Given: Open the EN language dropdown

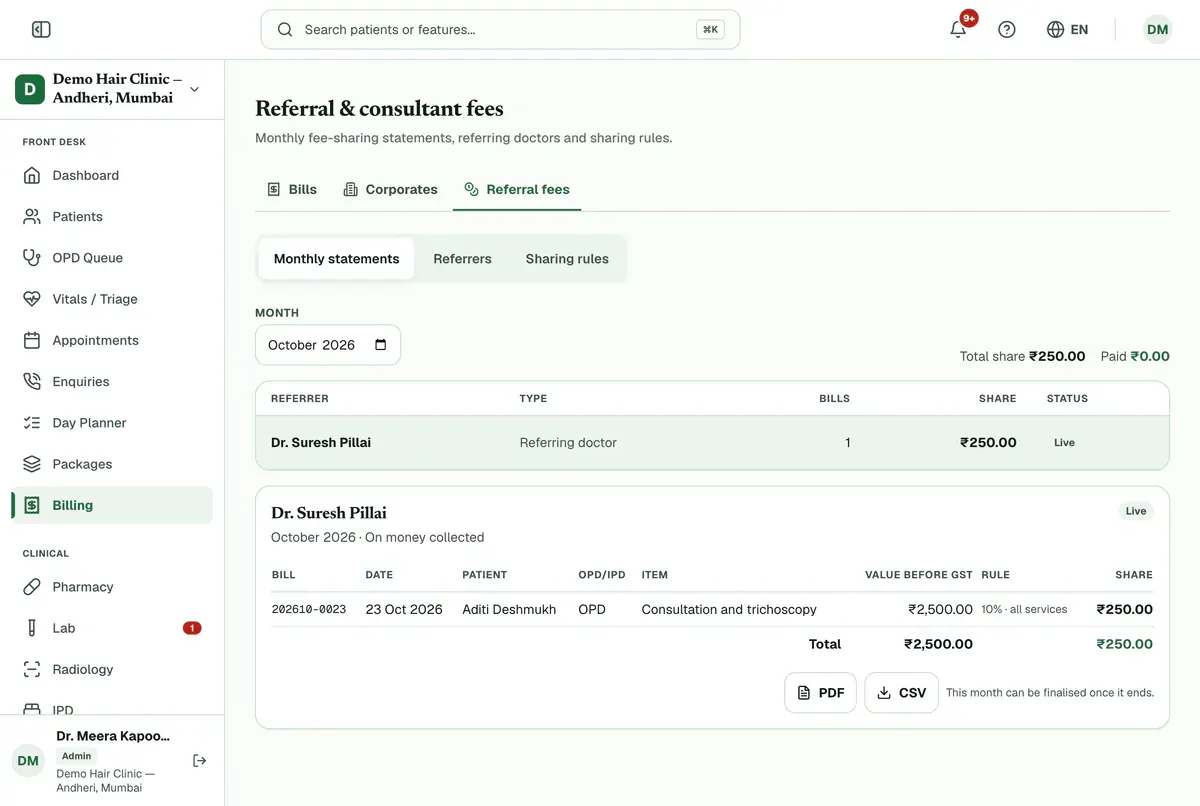Looking at the screenshot, I should pyautogui.click(x=1068, y=30).
